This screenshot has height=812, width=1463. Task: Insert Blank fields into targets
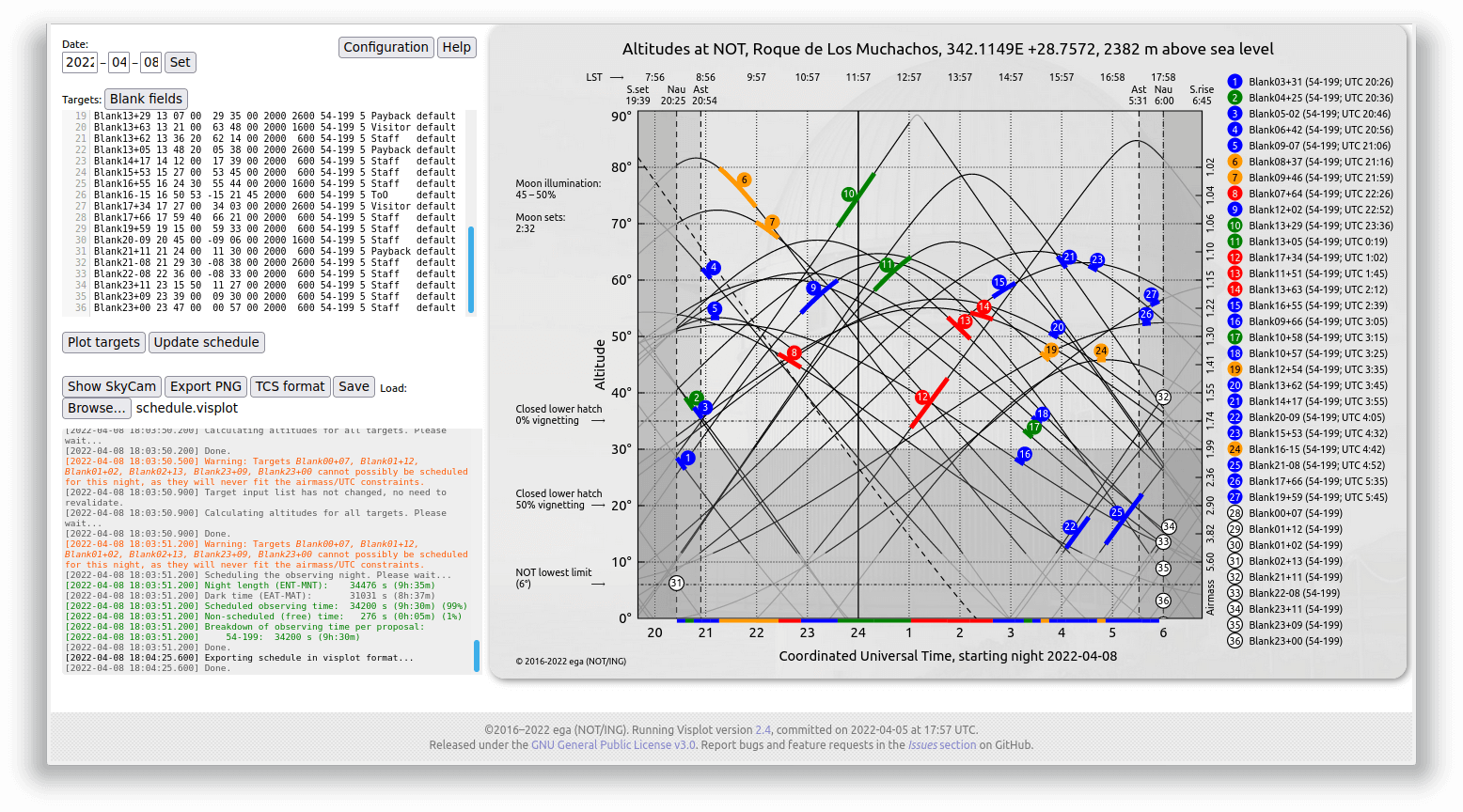pyautogui.click(x=146, y=99)
